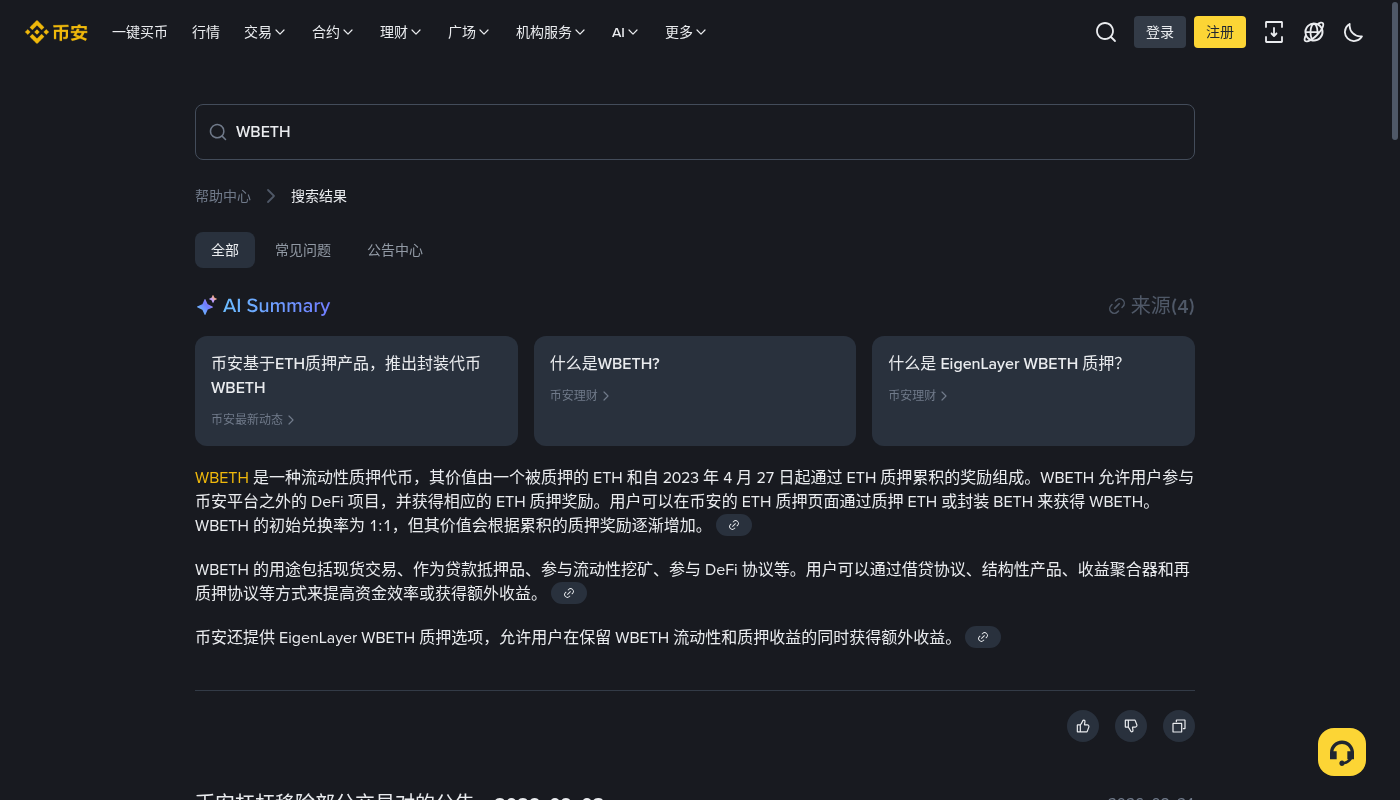Image resolution: width=1400 pixels, height=800 pixels.
Task: Click the Binance 币安 logo
Action: [x=57, y=32]
